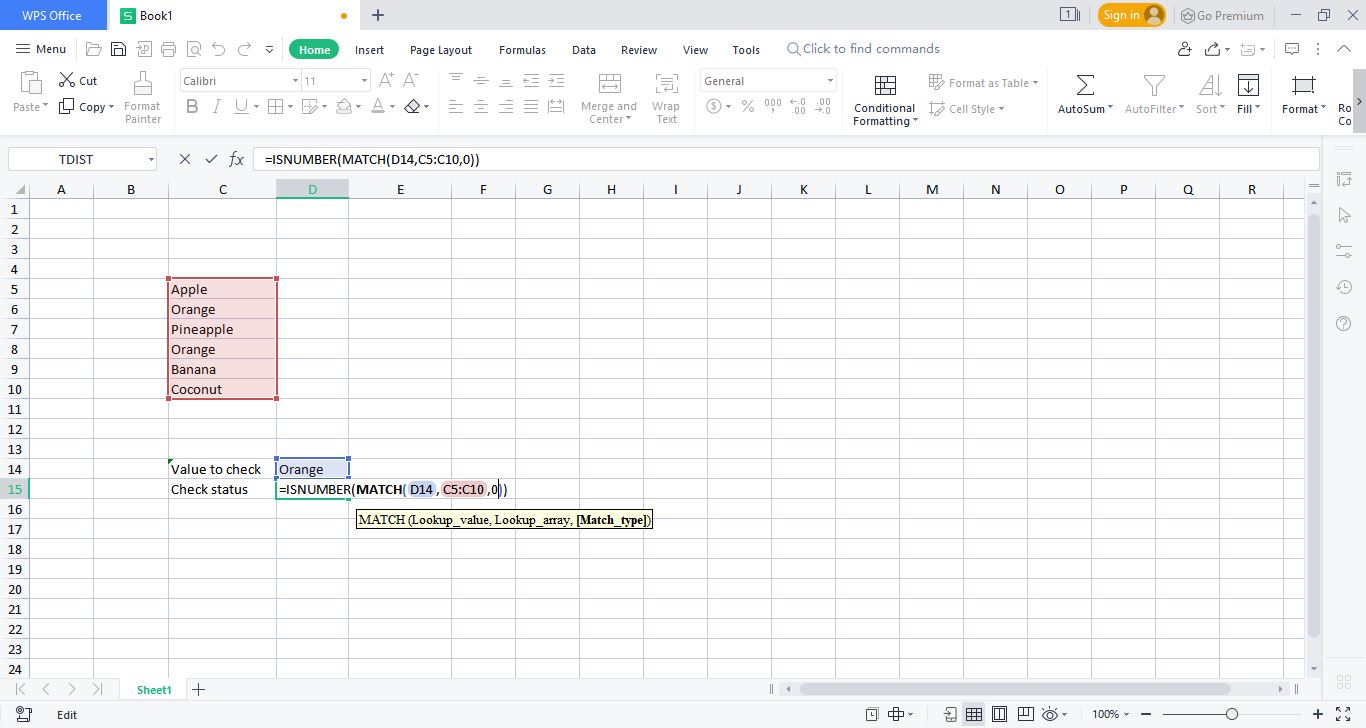The width and height of the screenshot is (1366, 728).
Task: Select the Format Painter tool
Action: point(142,97)
